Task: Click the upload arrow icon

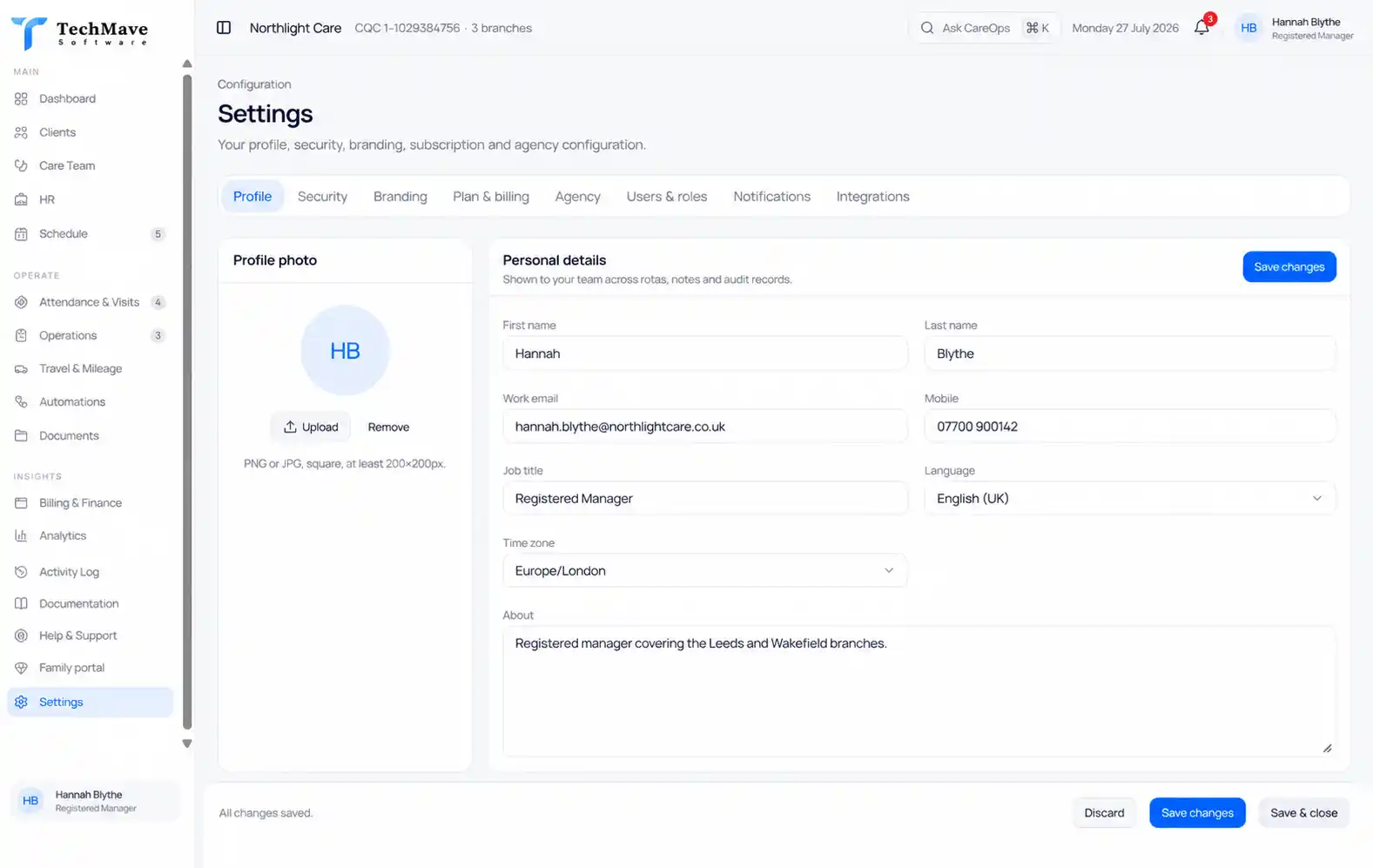Action: (x=290, y=427)
